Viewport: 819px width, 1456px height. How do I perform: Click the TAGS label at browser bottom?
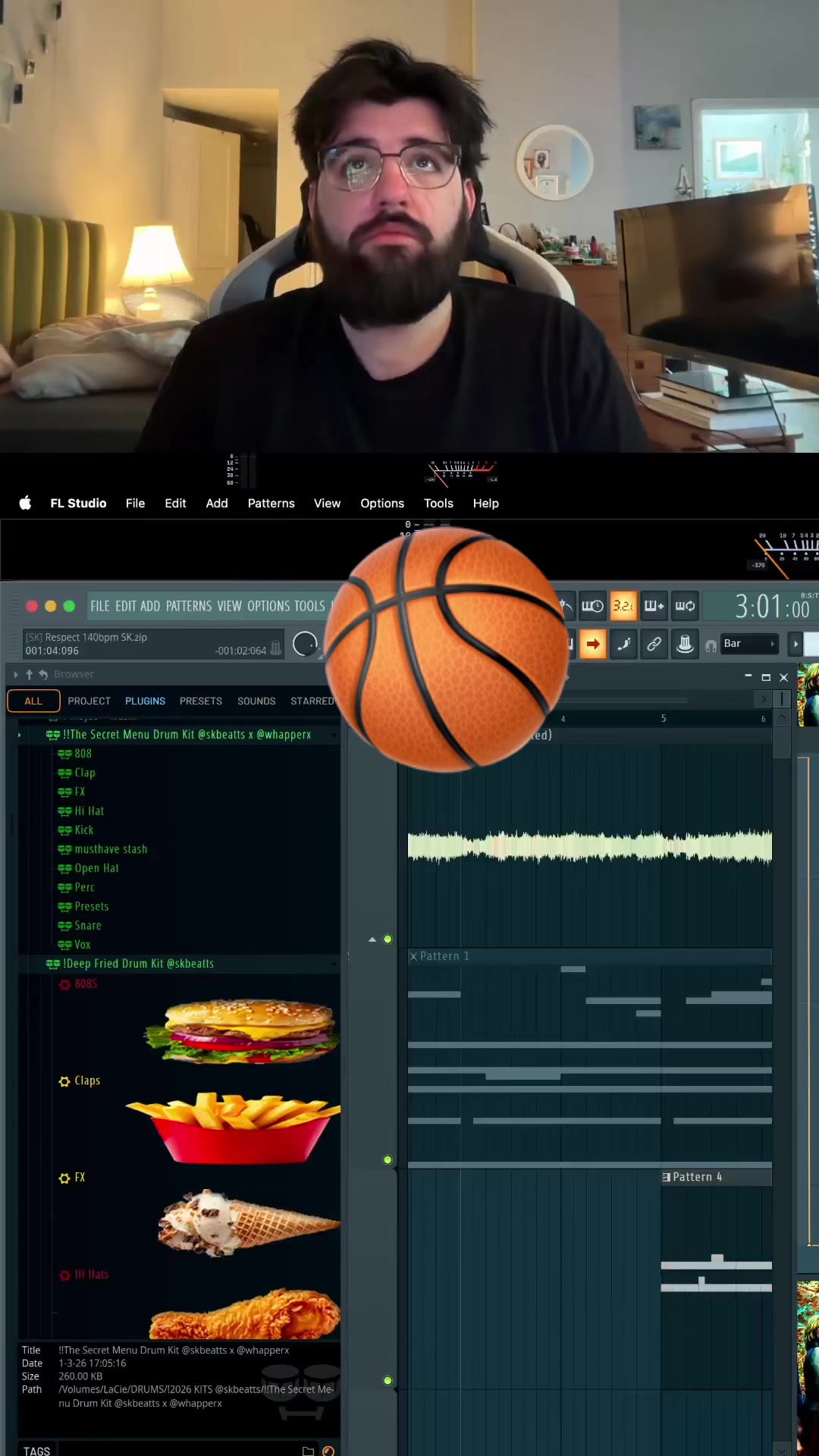pyautogui.click(x=36, y=1451)
